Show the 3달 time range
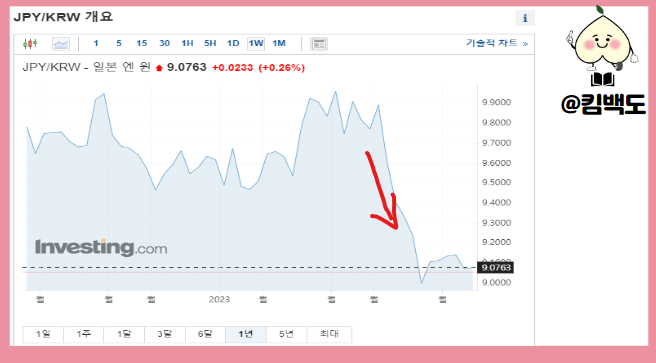The height and width of the screenshot is (363, 656). click(x=165, y=334)
